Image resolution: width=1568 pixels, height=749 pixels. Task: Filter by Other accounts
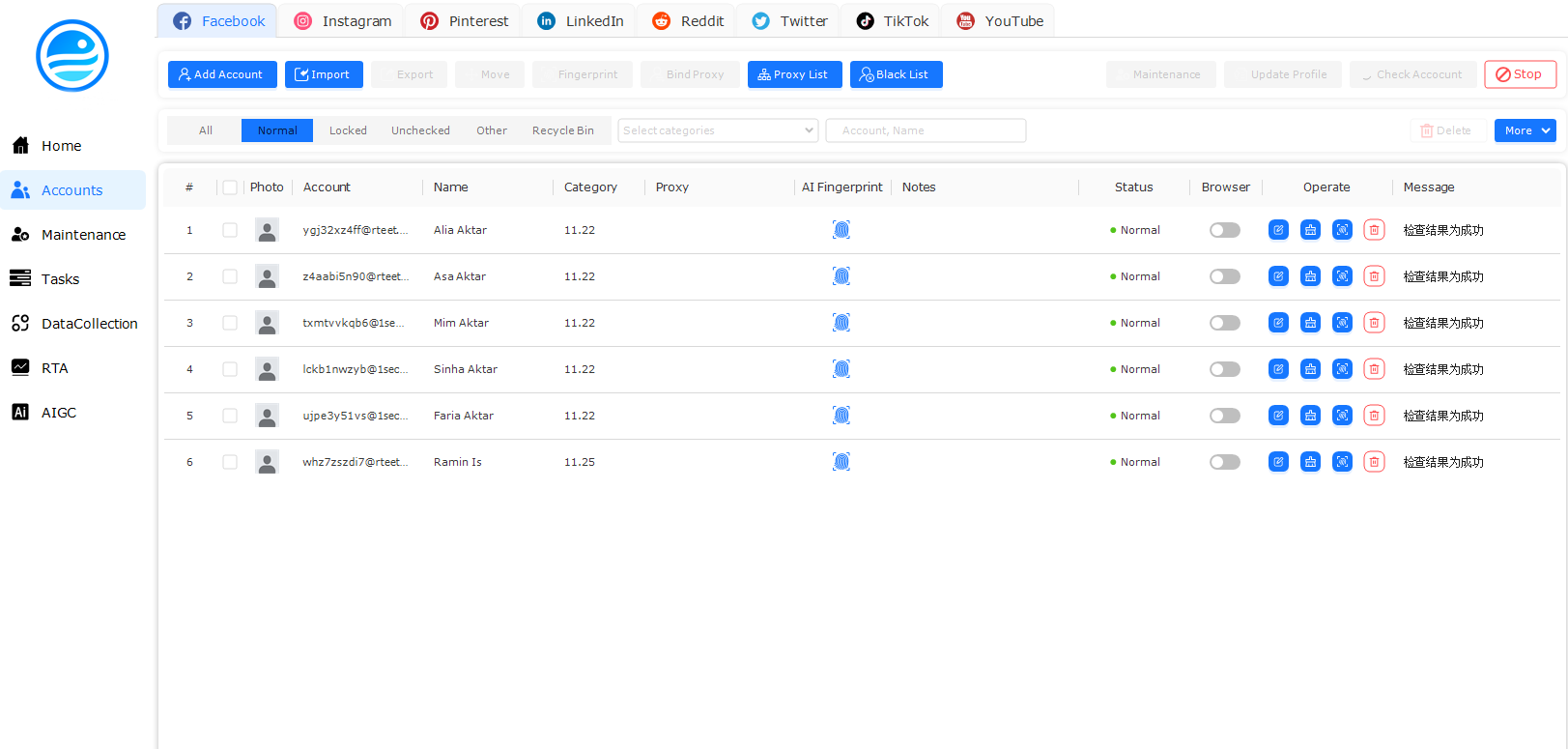click(492, 130)
